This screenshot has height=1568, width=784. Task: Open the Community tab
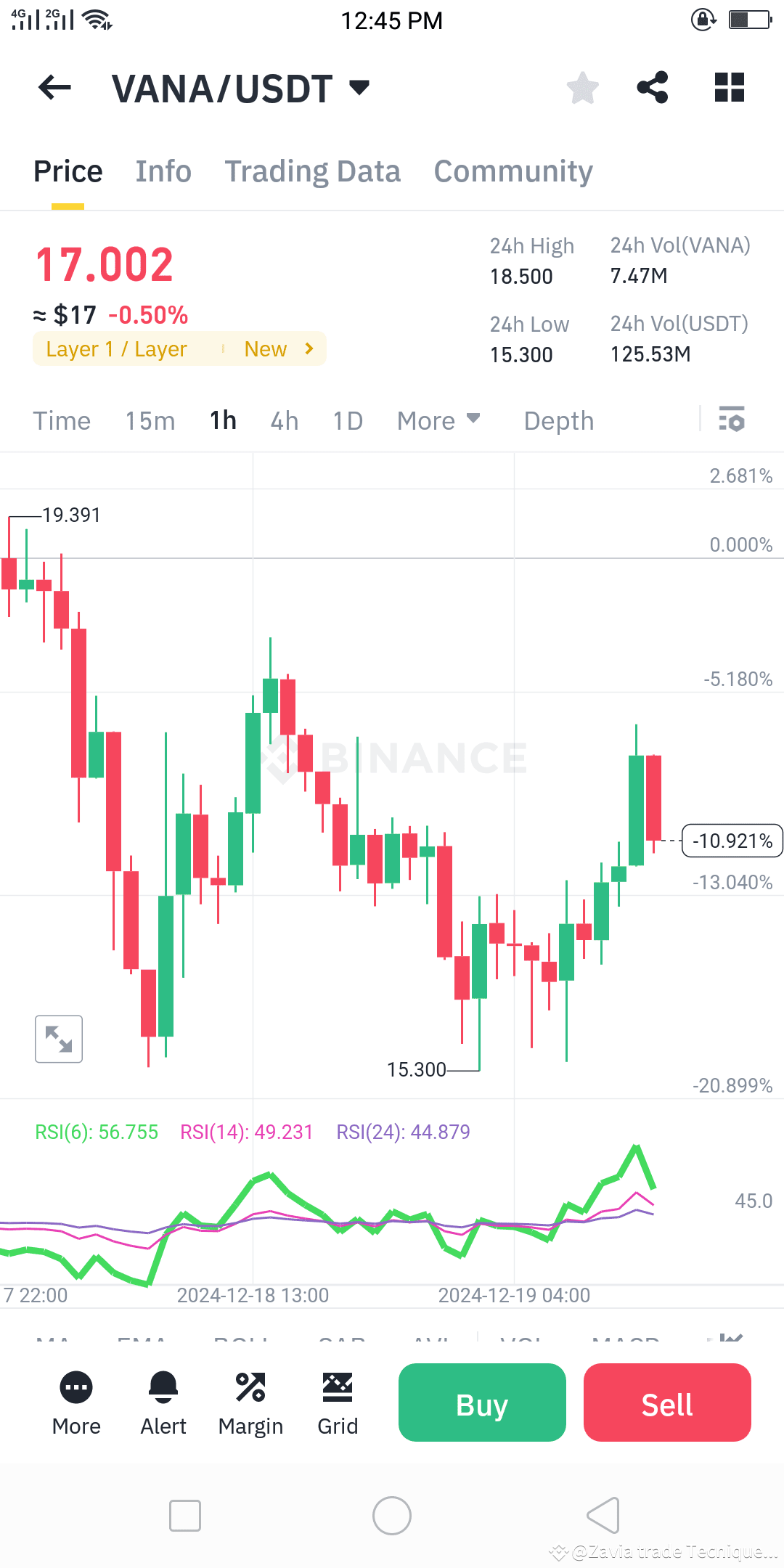[x=513, y=171]
